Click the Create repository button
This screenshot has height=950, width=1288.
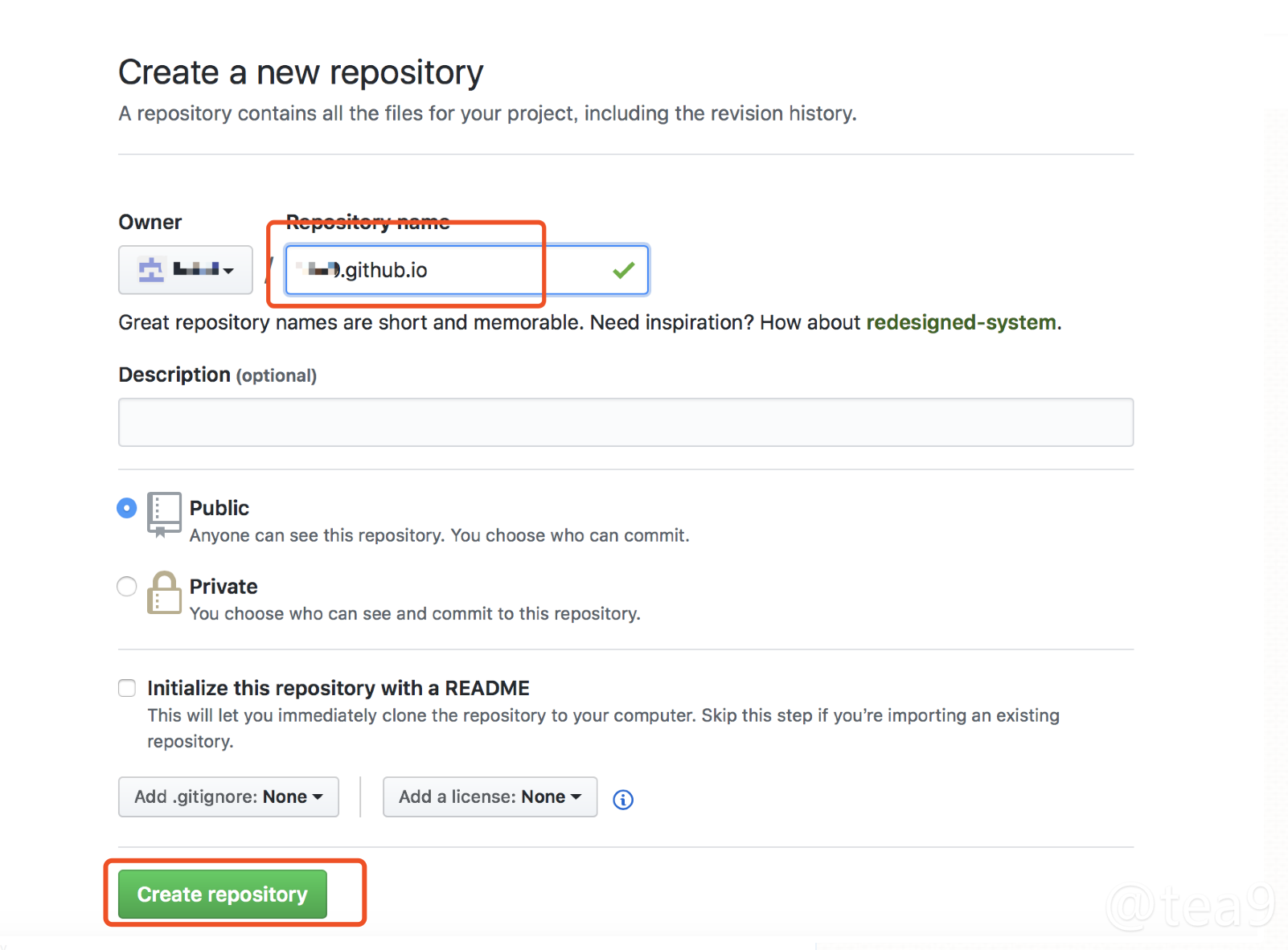[223, 894]
